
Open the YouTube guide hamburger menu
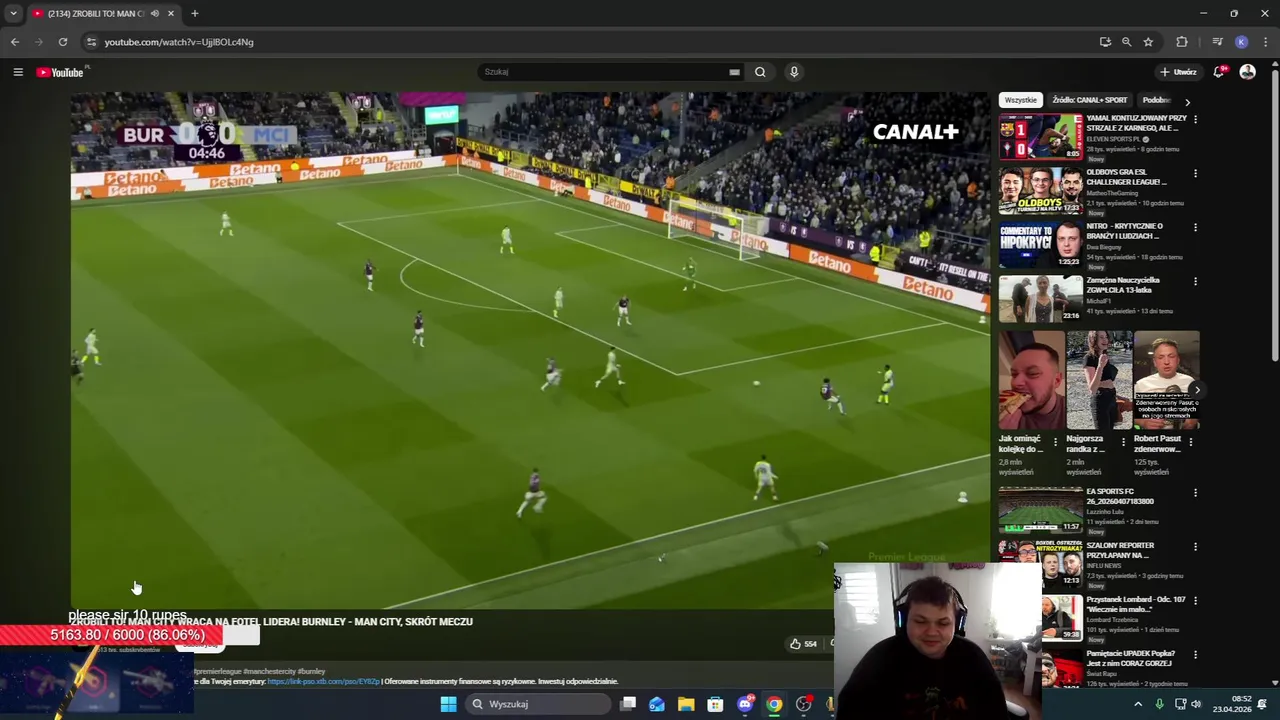(18, 72)
